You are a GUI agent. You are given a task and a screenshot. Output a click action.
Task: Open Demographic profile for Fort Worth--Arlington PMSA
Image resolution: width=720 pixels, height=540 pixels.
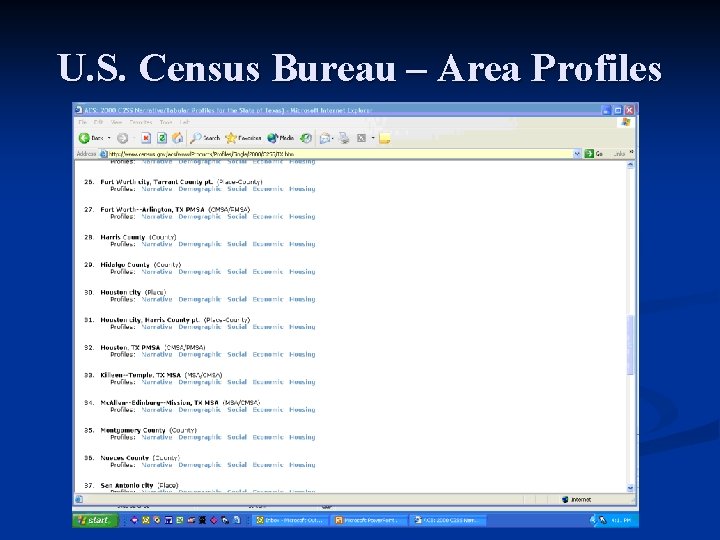point(200,217)
